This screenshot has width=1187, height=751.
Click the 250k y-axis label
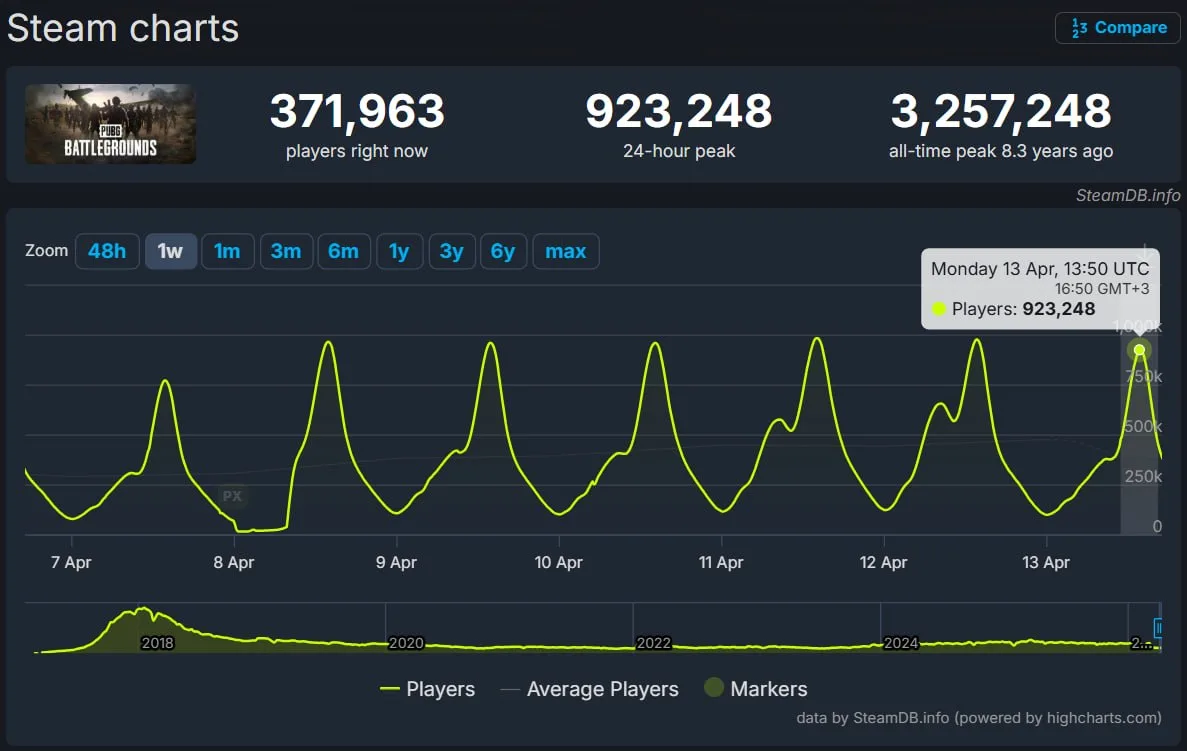1143,476
